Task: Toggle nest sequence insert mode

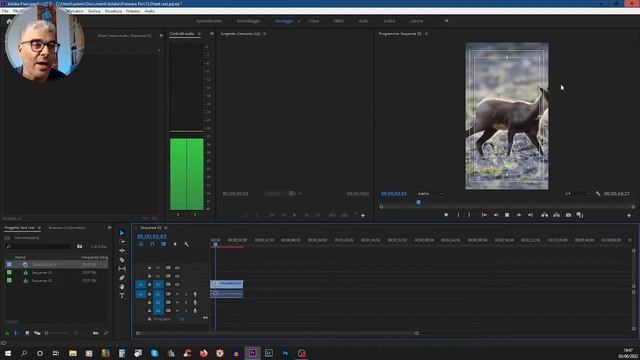Action: click(x=141, y=244)
